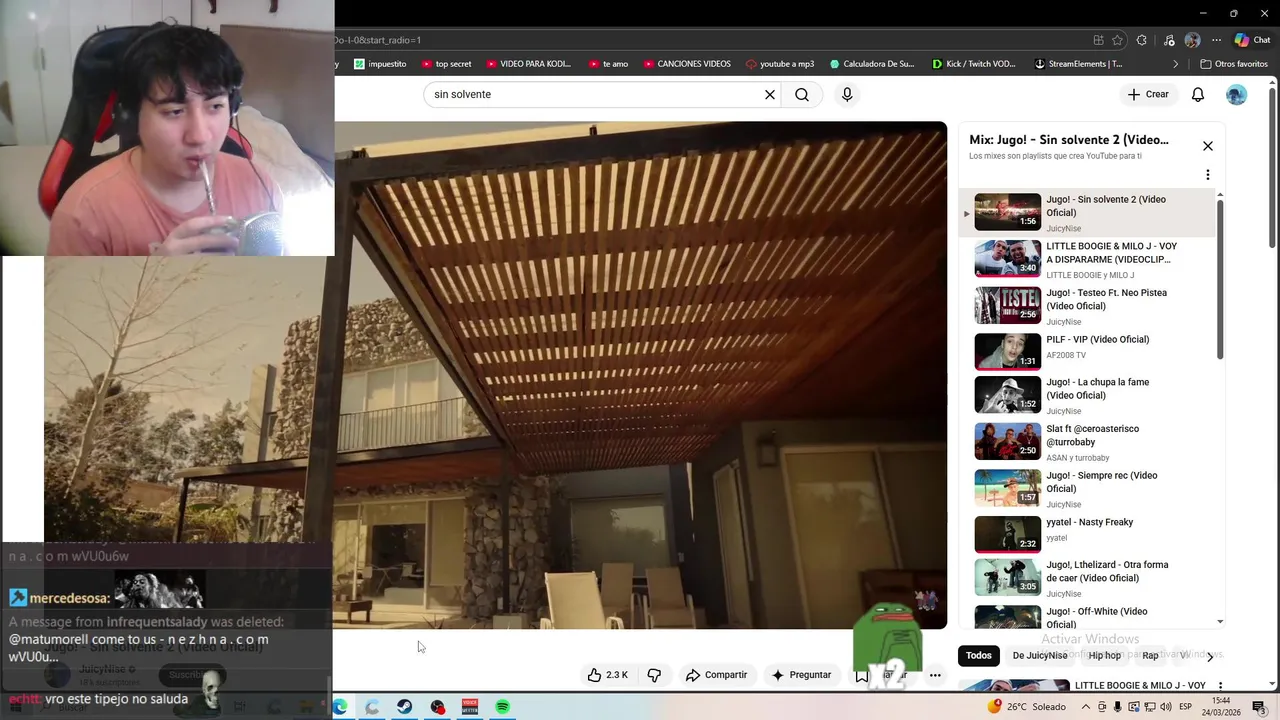Click playlist scrollbar down arrow
The width and height of the screenshot is (1280, 720).
(1220, 622)
